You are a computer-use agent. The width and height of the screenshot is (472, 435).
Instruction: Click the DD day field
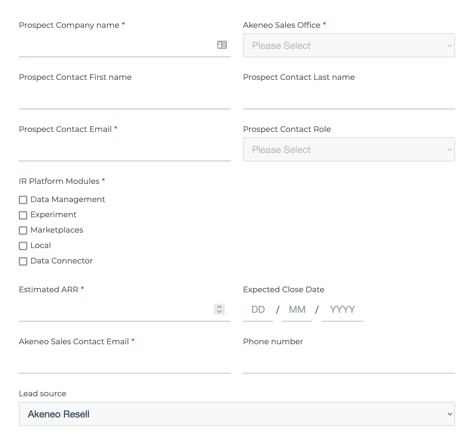coord(258,310)
